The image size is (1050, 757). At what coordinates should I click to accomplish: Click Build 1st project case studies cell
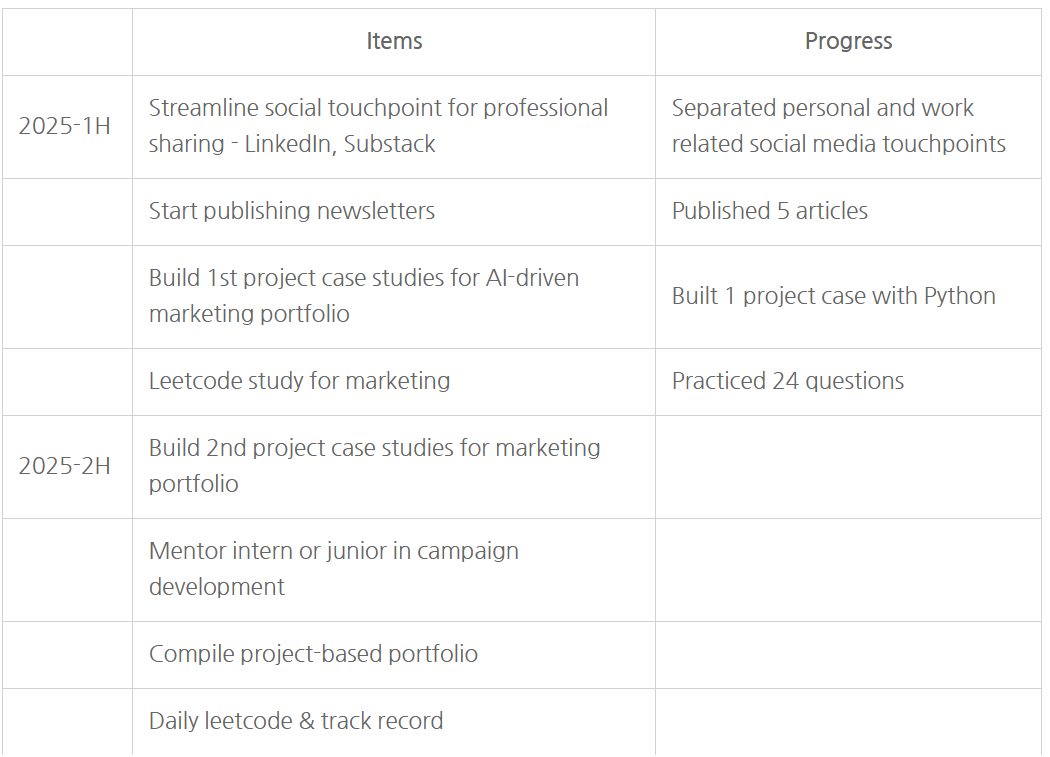[364, 296]
